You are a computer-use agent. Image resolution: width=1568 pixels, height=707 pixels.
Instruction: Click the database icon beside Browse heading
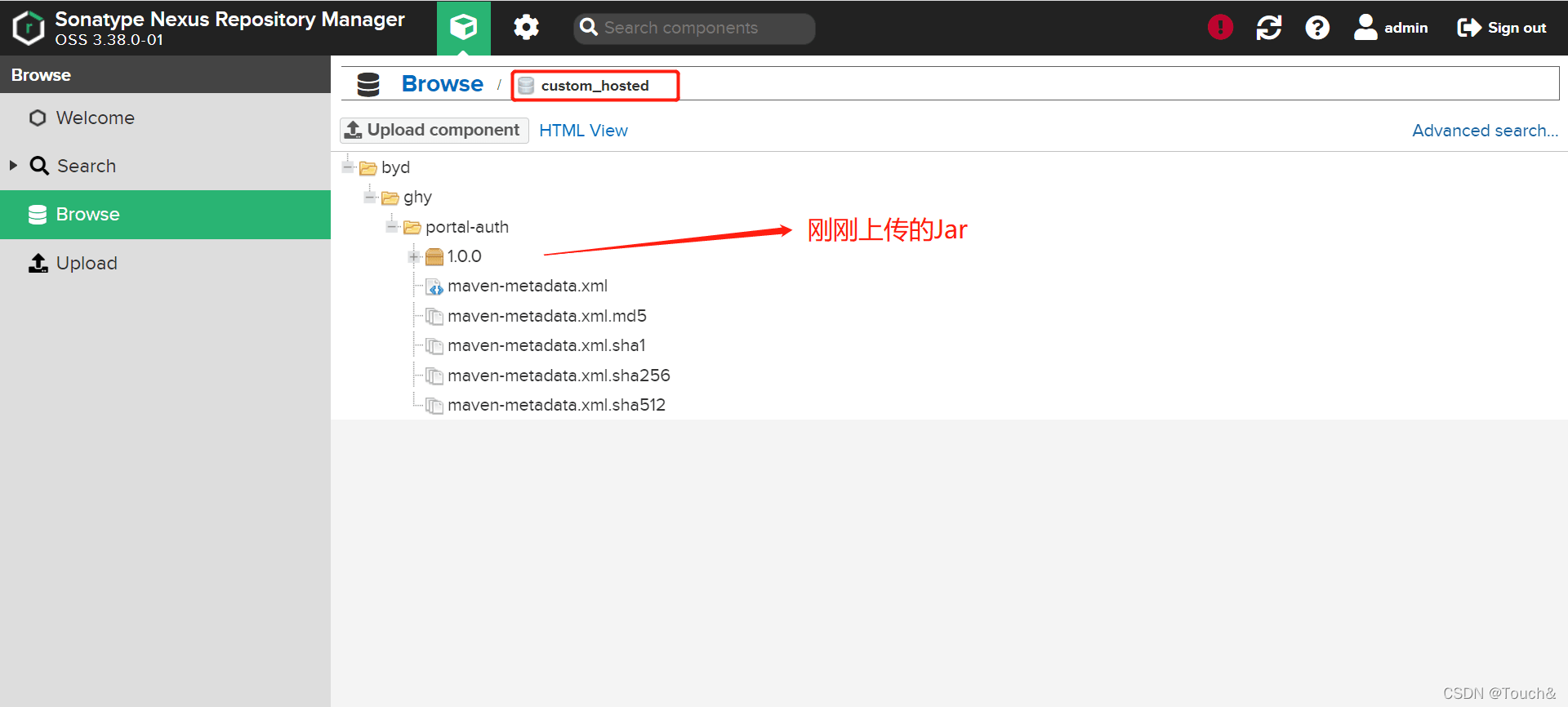[x=368, y=85]
